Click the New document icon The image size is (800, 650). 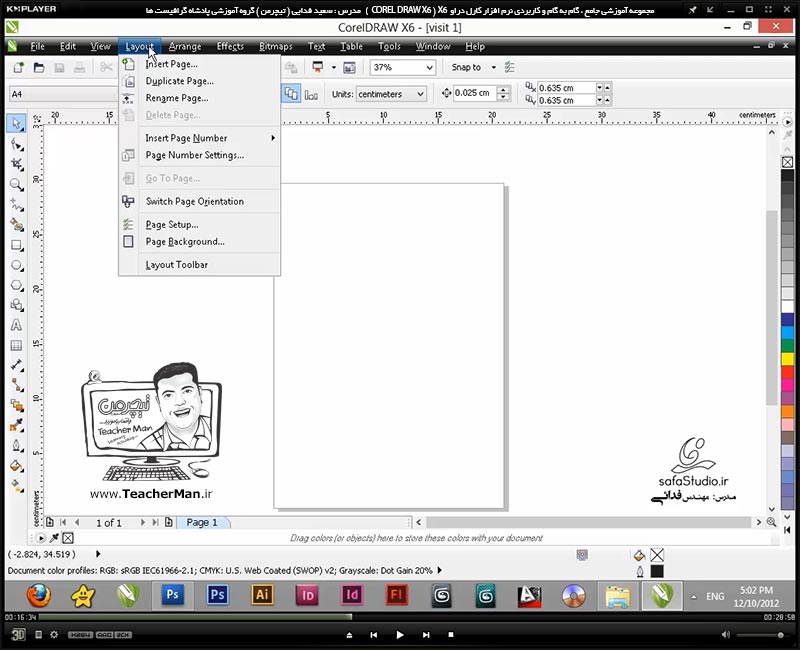[18, 67]
